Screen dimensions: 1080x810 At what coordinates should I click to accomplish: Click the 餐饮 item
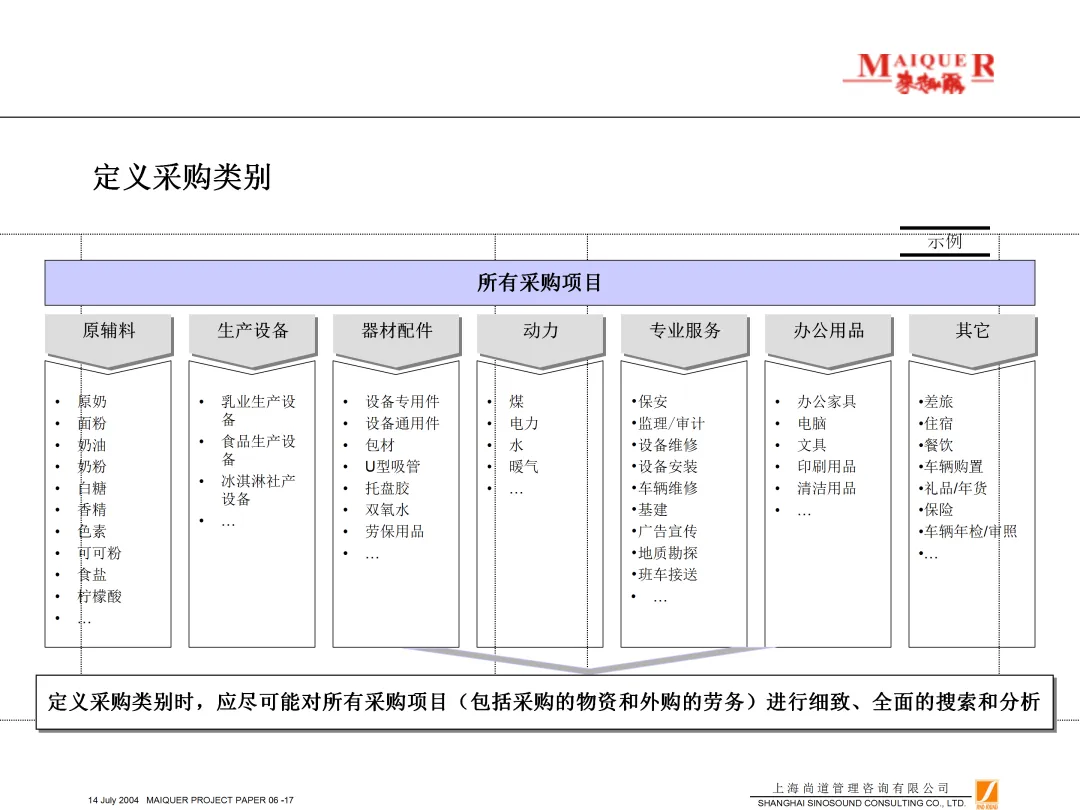pyautogui.click(x=939, y=445)
